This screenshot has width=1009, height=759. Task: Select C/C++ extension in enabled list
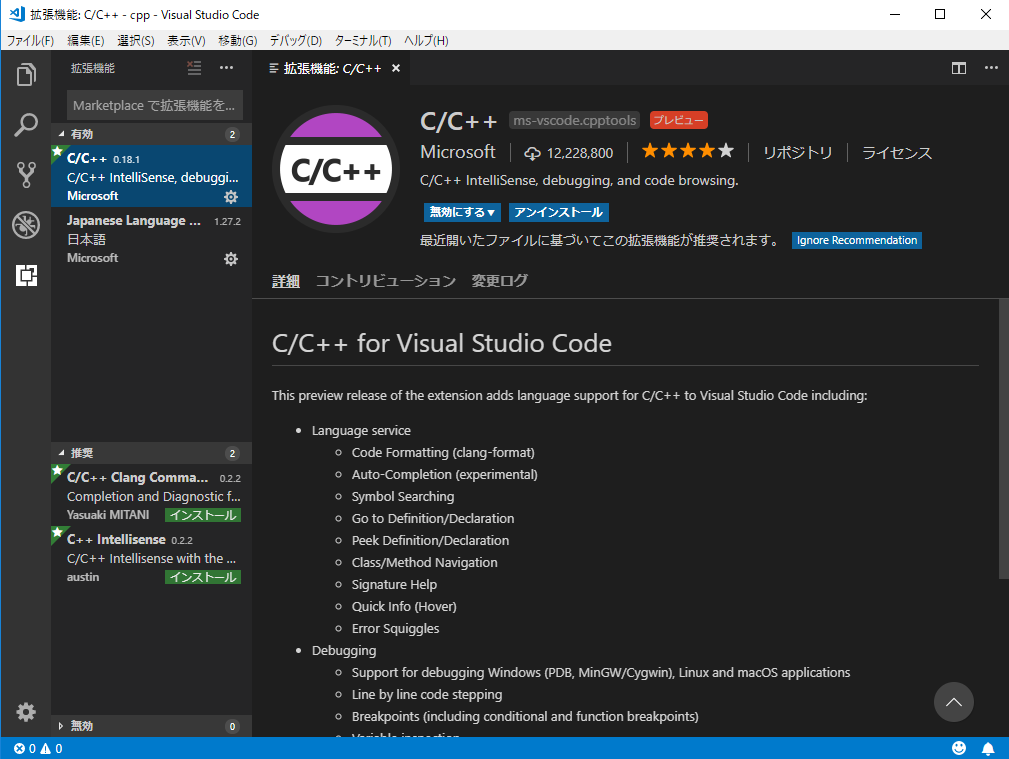point(151,176)
